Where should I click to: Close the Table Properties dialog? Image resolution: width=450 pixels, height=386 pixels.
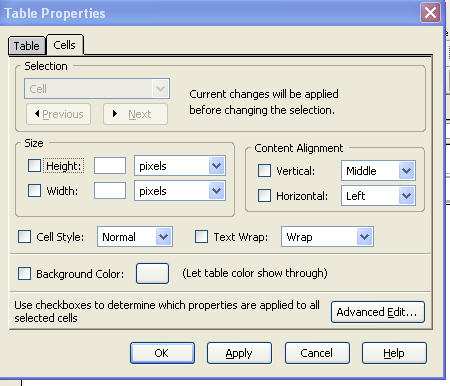430,13
